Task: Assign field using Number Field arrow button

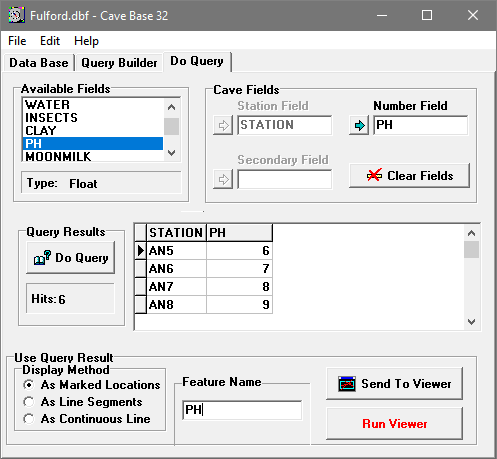Action: point(359,125)
